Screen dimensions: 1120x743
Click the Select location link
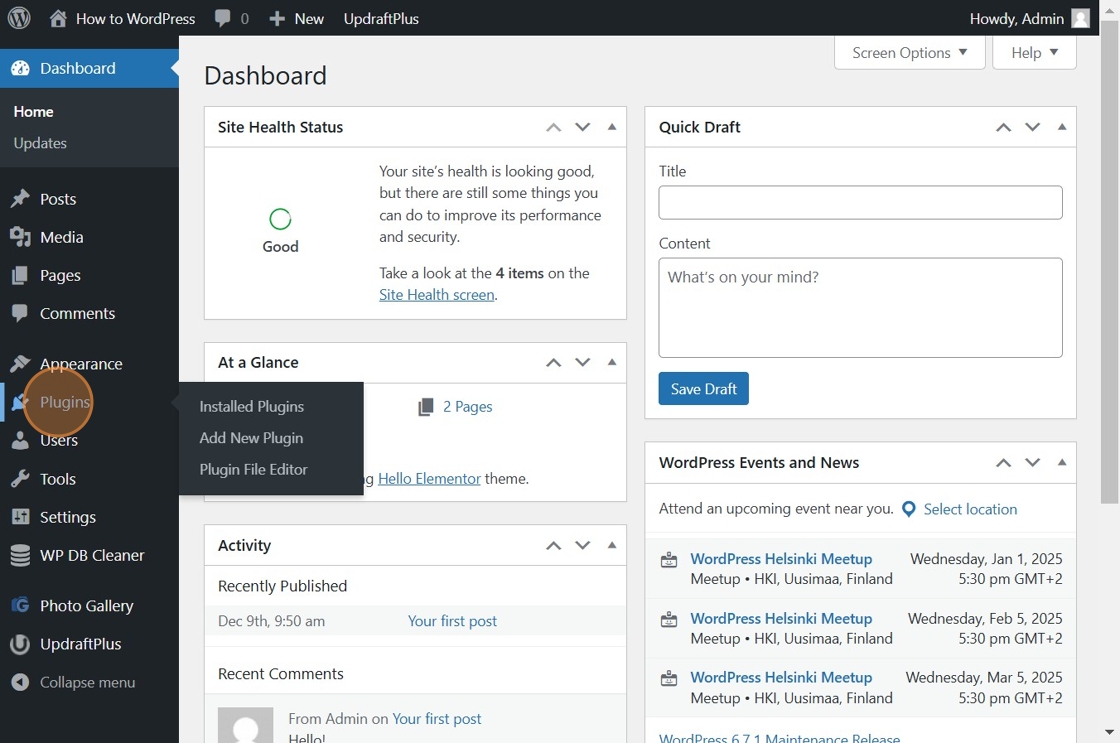[970, 509]
